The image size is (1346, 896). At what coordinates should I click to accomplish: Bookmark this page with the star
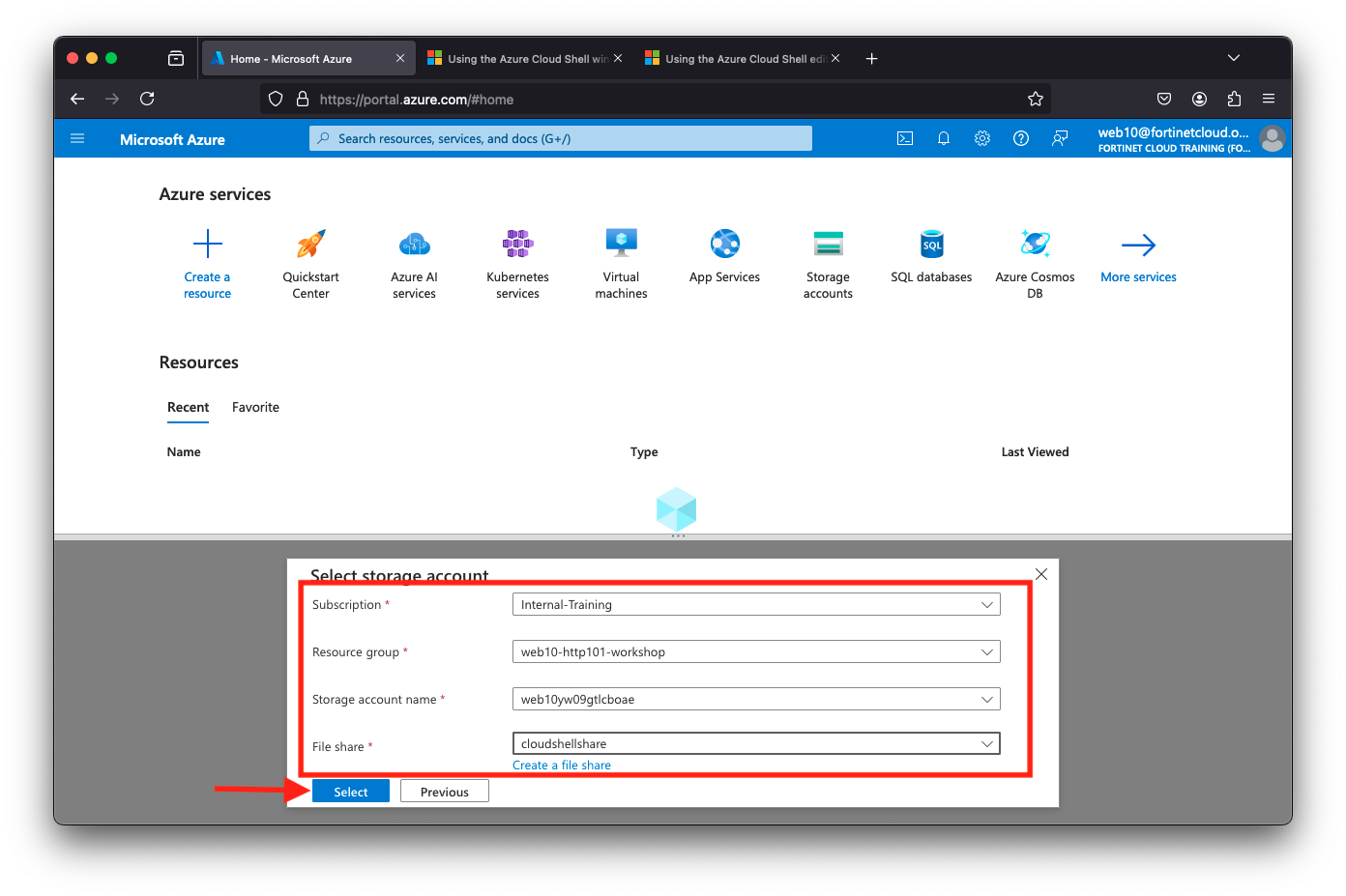1036,99
